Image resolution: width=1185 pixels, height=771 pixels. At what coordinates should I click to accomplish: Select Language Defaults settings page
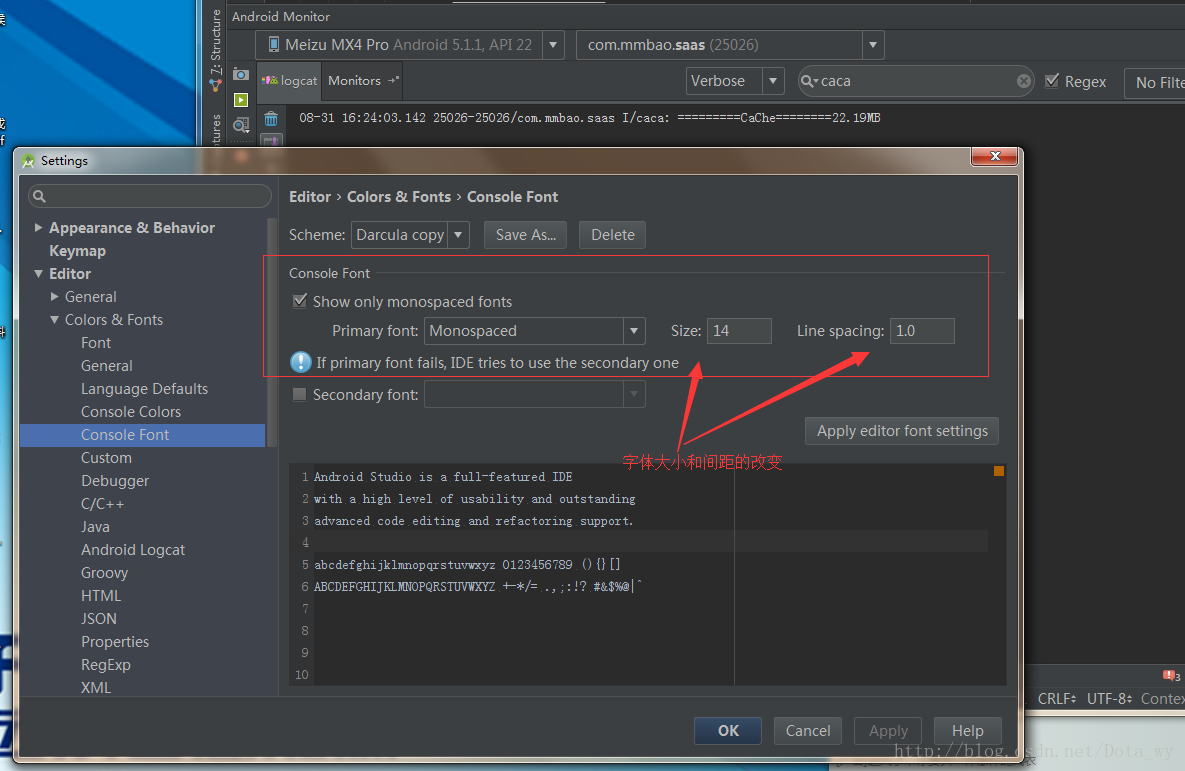pyautogui.click(x=144, y=389)
